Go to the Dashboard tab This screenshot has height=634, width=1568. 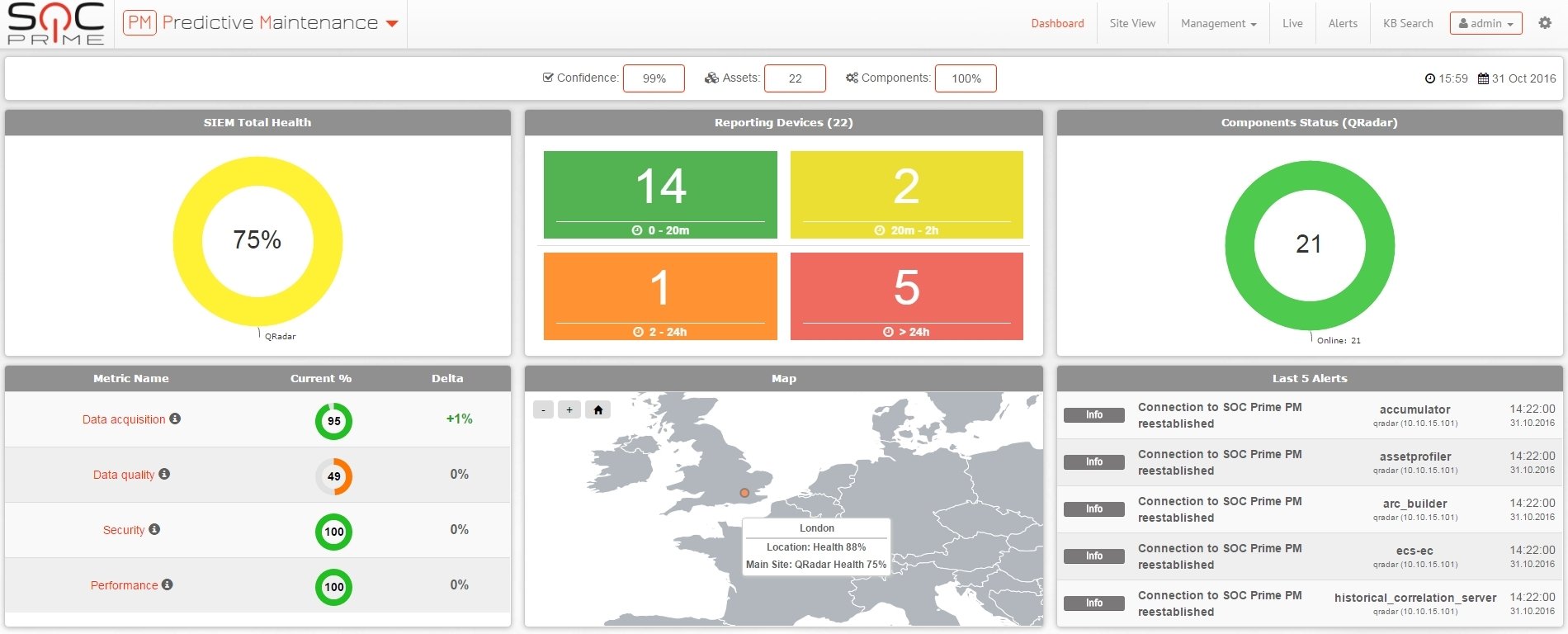coord(1057,23)
